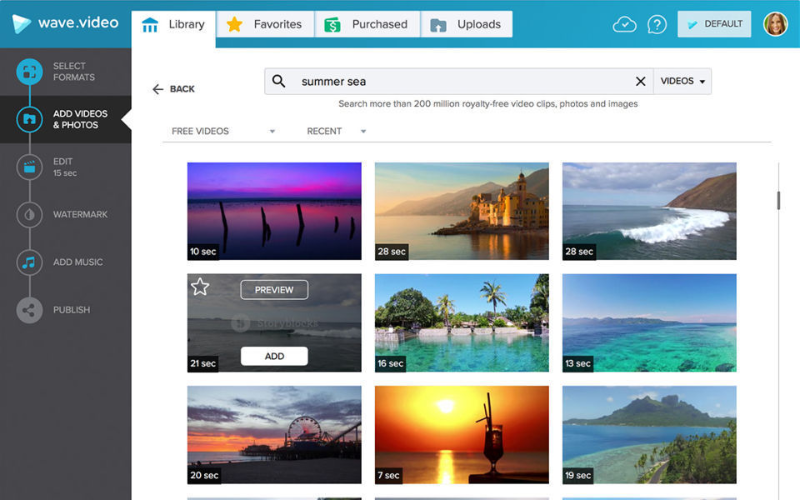Select the purple sunset 10 sec video
The height and width of the screenshot is (500, 800).
tap(274, 211)
